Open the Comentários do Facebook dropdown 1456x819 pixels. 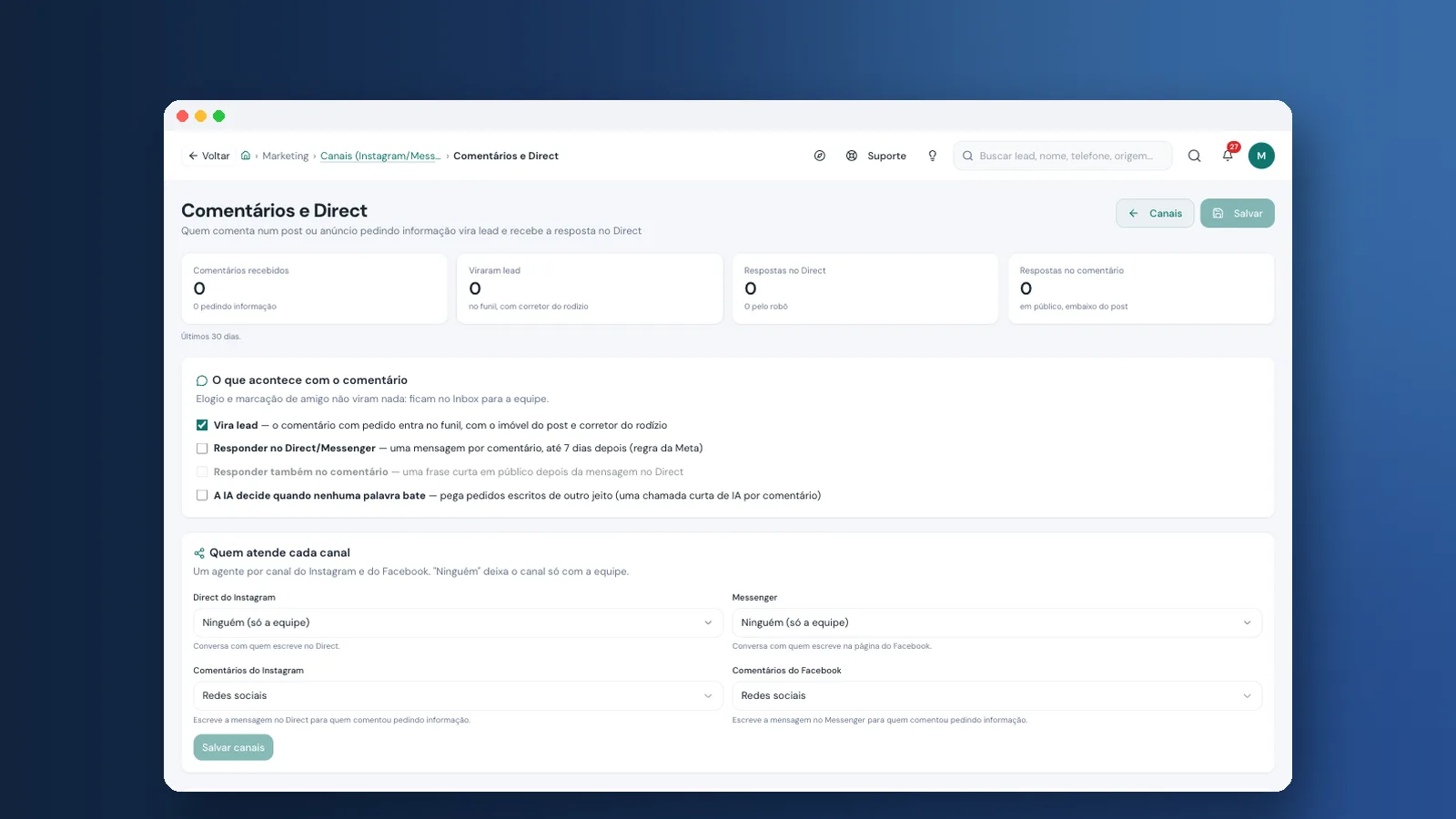996,695
